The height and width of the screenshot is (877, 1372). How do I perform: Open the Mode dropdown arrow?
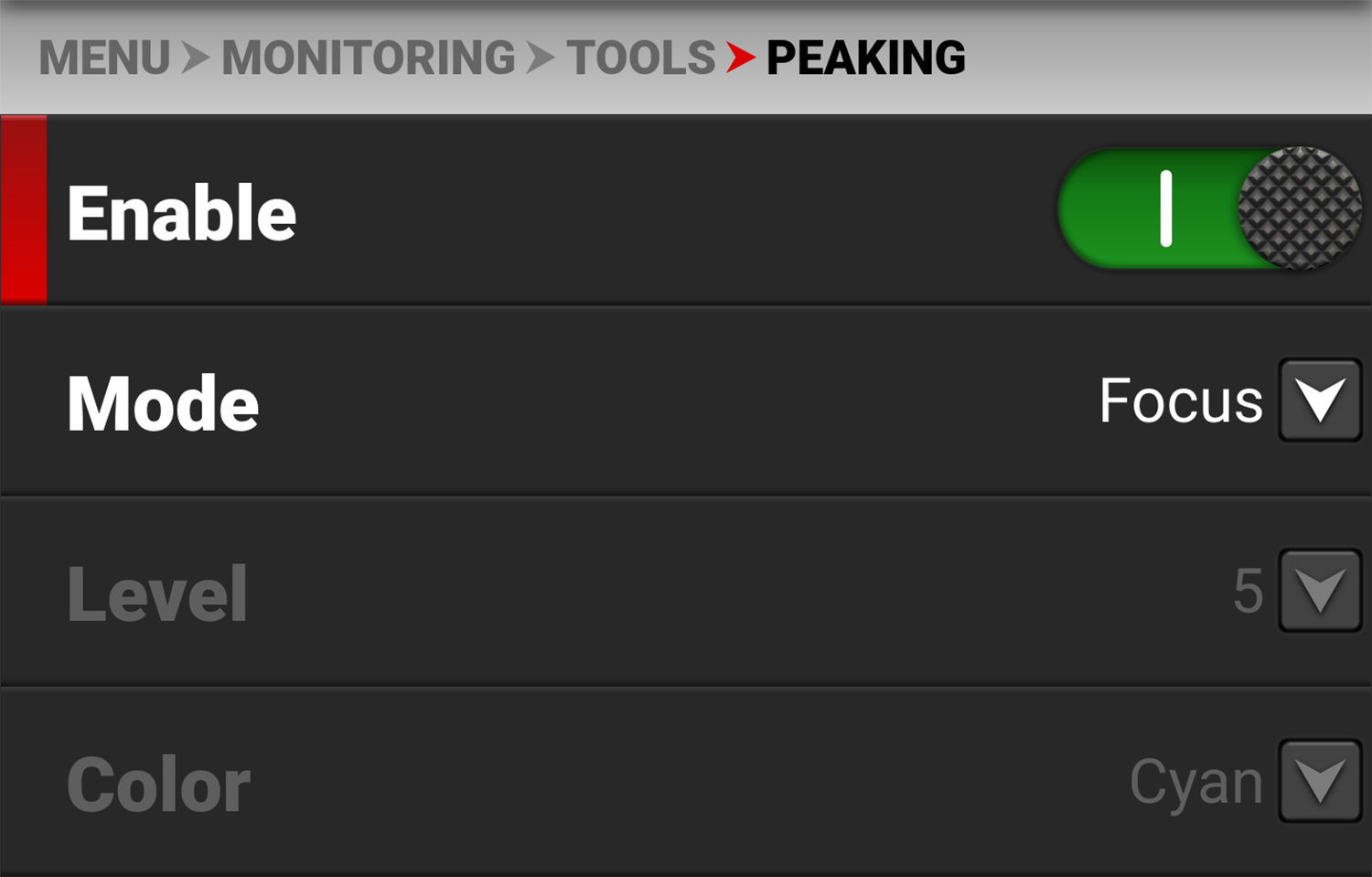click(1320, 401)
